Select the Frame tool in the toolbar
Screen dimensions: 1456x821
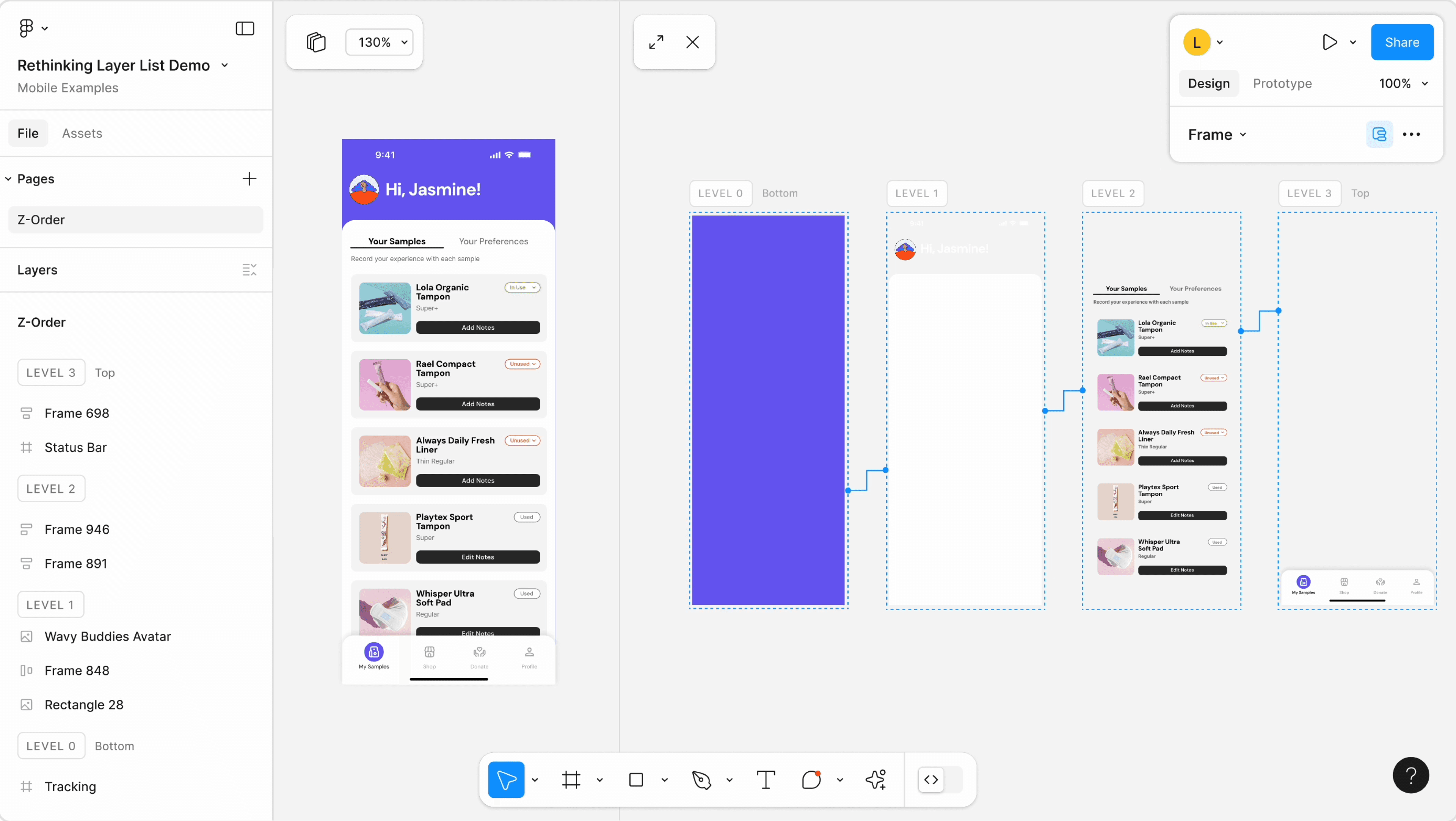[571, 780]
